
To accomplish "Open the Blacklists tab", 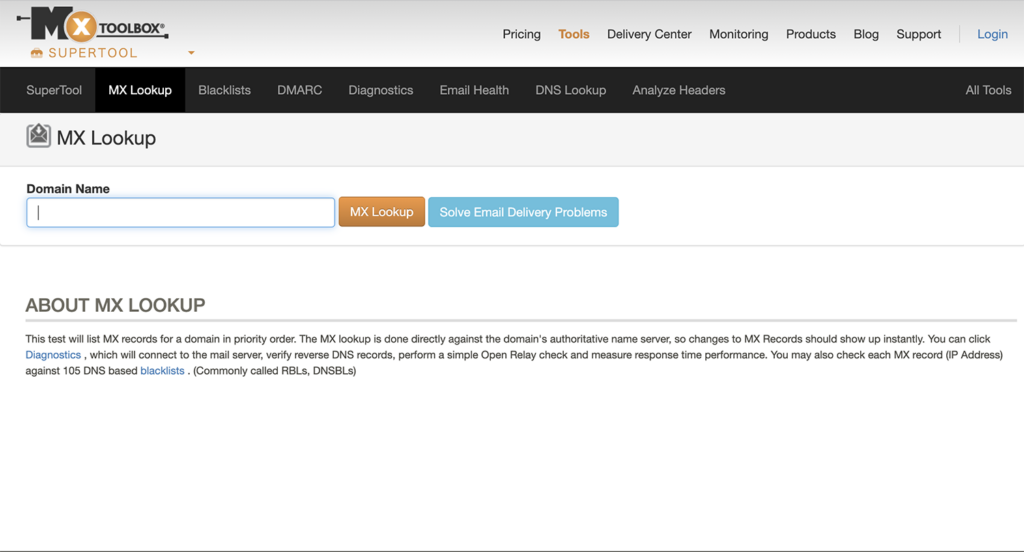I will [x=224, y=90].
